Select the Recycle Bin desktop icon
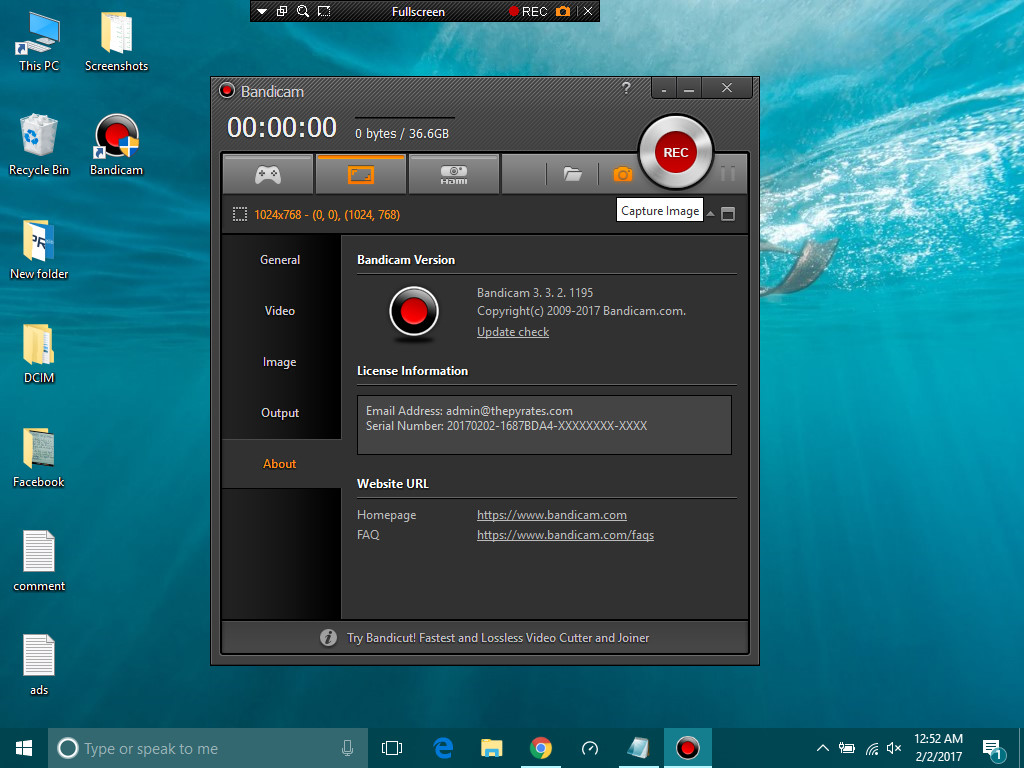This screenshot has width=1024, height=768. [39, 146]
